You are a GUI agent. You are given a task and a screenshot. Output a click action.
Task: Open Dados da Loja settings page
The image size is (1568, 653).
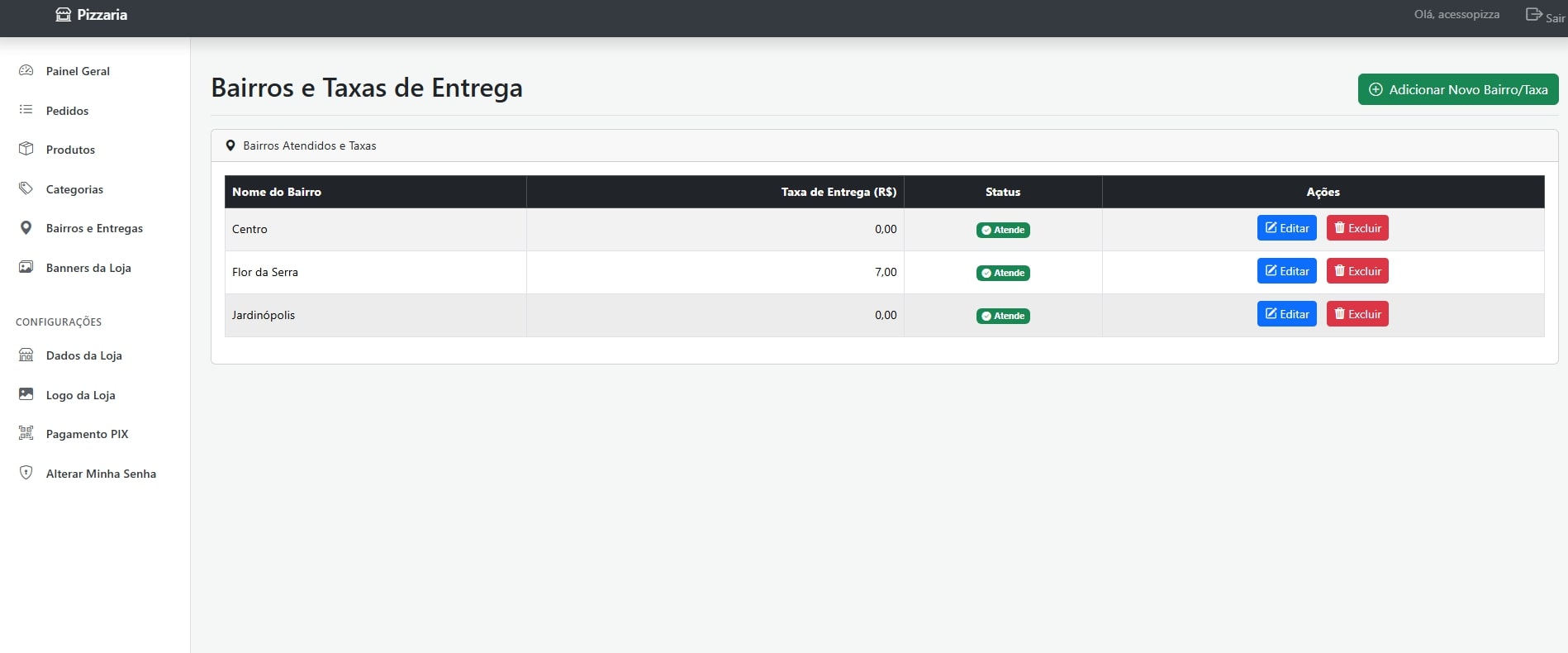(x=83, y=355)
